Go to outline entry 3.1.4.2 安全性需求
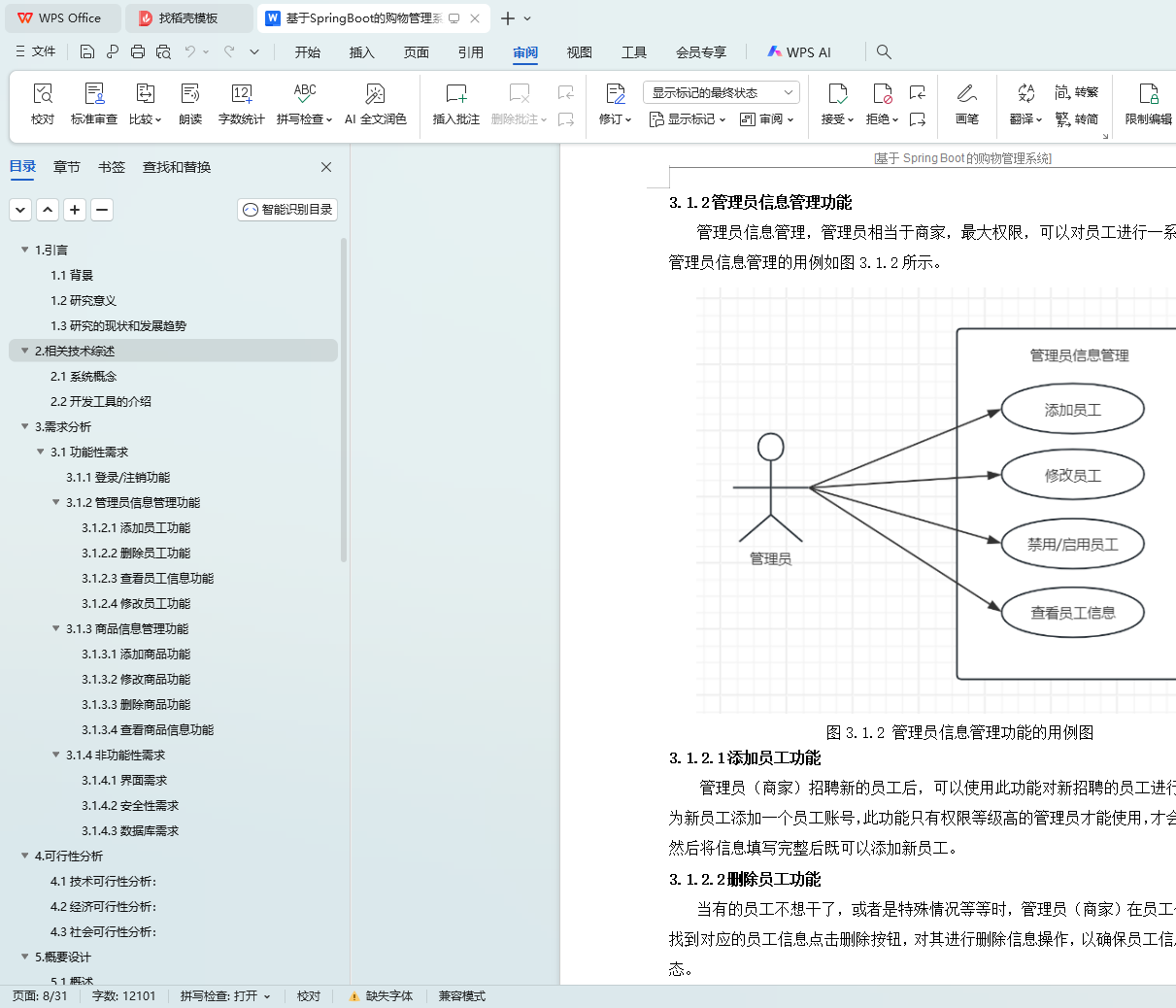Image resolution: width=1176 pixels, height=1008 pixels. click(x=130, y=806)
